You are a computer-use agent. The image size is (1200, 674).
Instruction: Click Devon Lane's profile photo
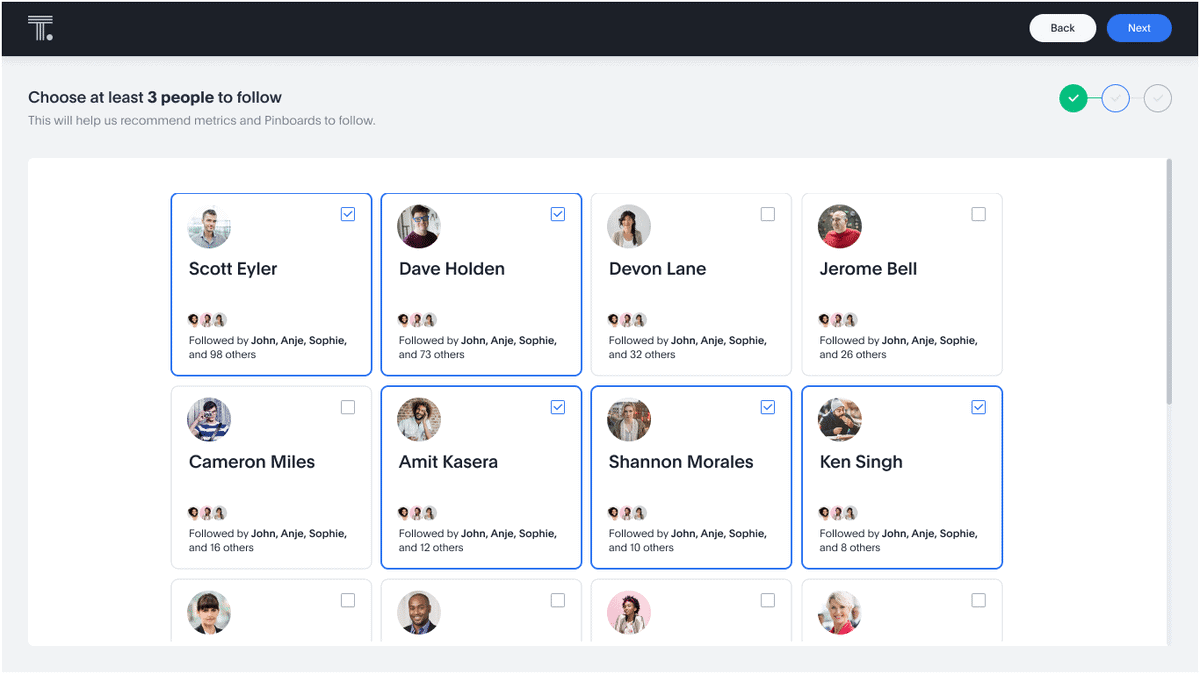click(629, 227)
